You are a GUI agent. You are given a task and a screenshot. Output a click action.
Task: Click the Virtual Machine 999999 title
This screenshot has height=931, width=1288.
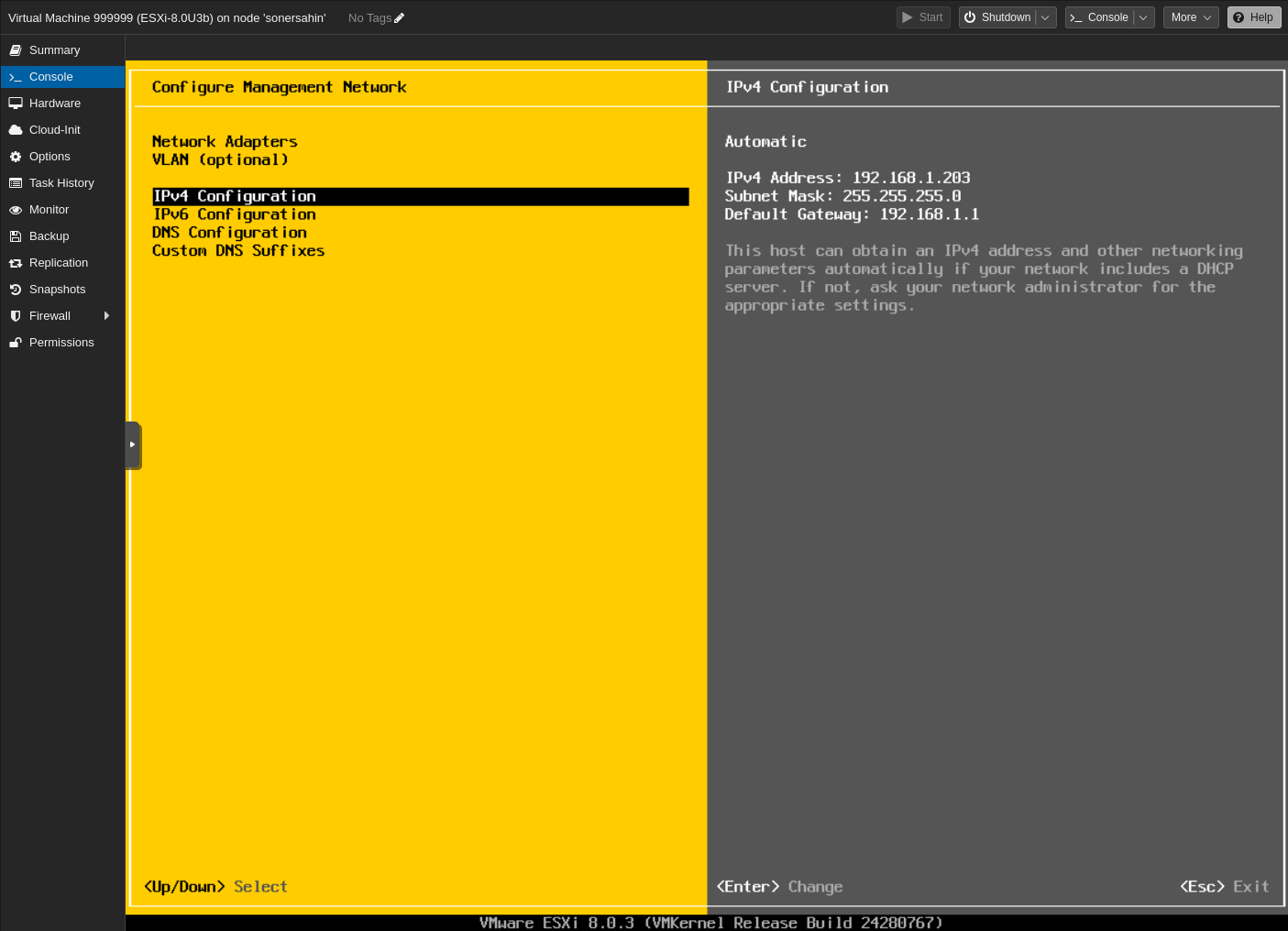pos(167,17)
